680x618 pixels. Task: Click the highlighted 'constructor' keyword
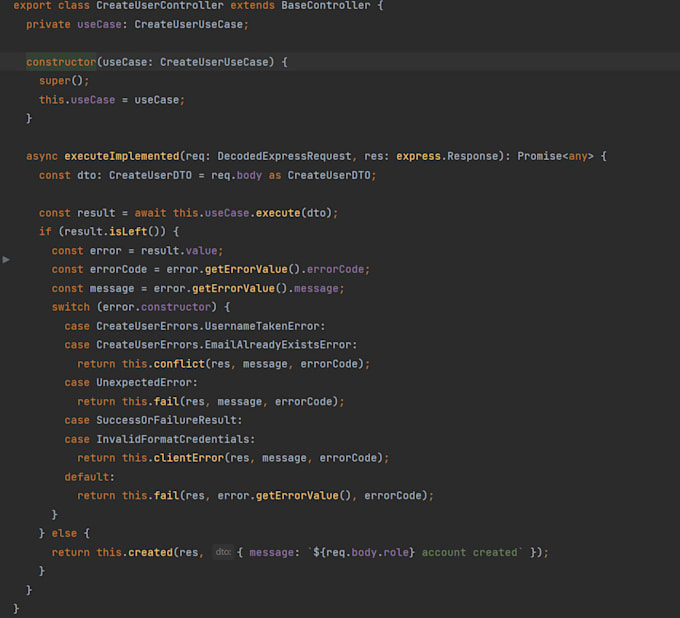point(61,62)
